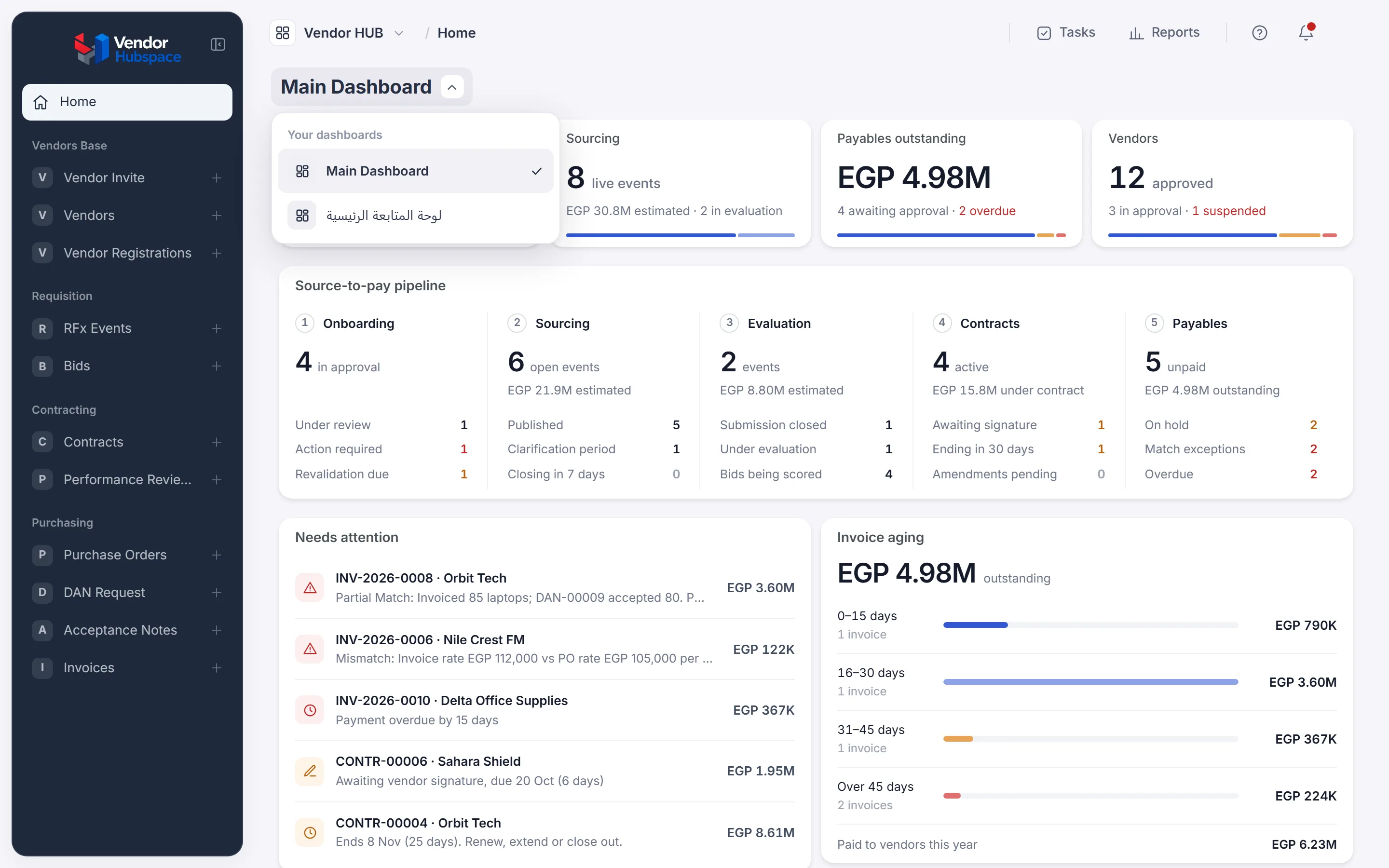
Task: Click the dashboard icon of Arabic dashboard entry
Action: (302, 215)
